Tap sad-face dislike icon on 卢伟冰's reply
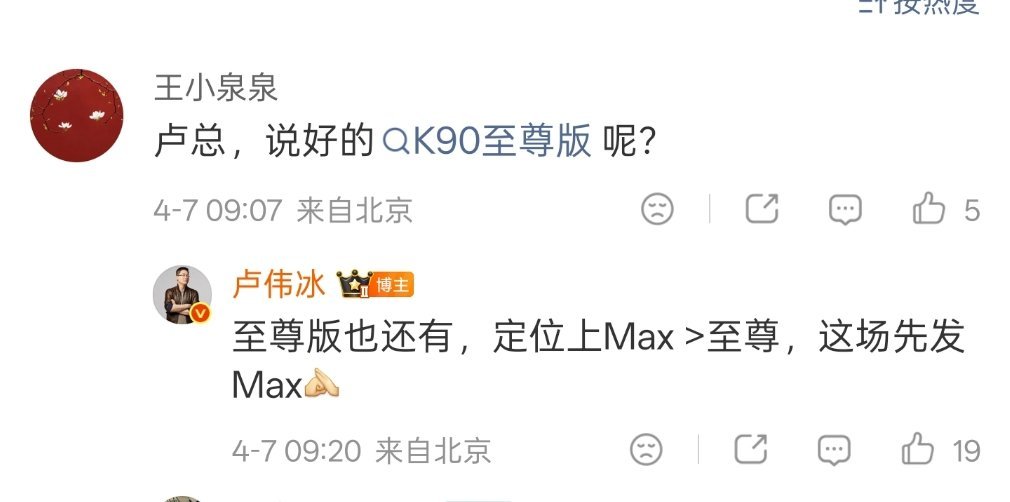 pos(646,450)
